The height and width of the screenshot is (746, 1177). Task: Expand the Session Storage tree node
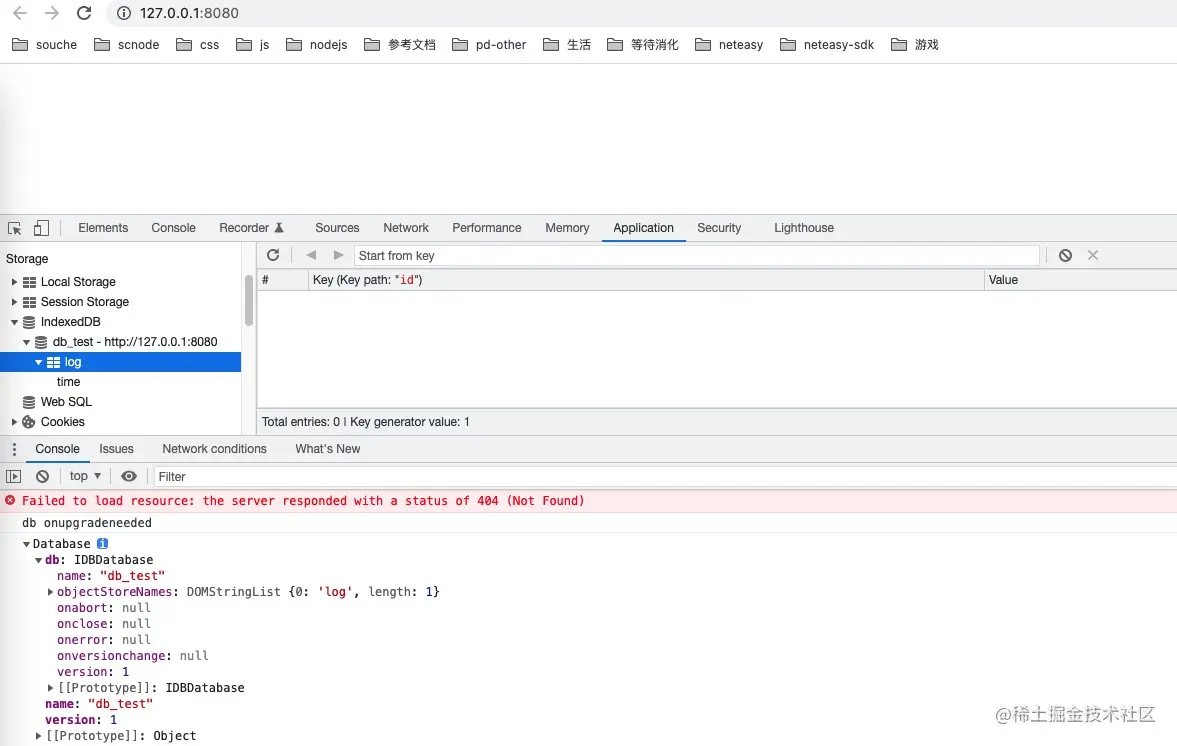(14, 302)
